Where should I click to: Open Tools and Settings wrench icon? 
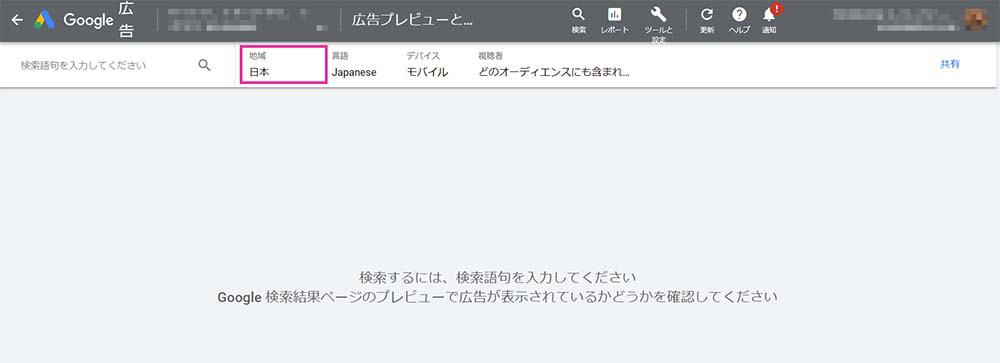(659, 24)
